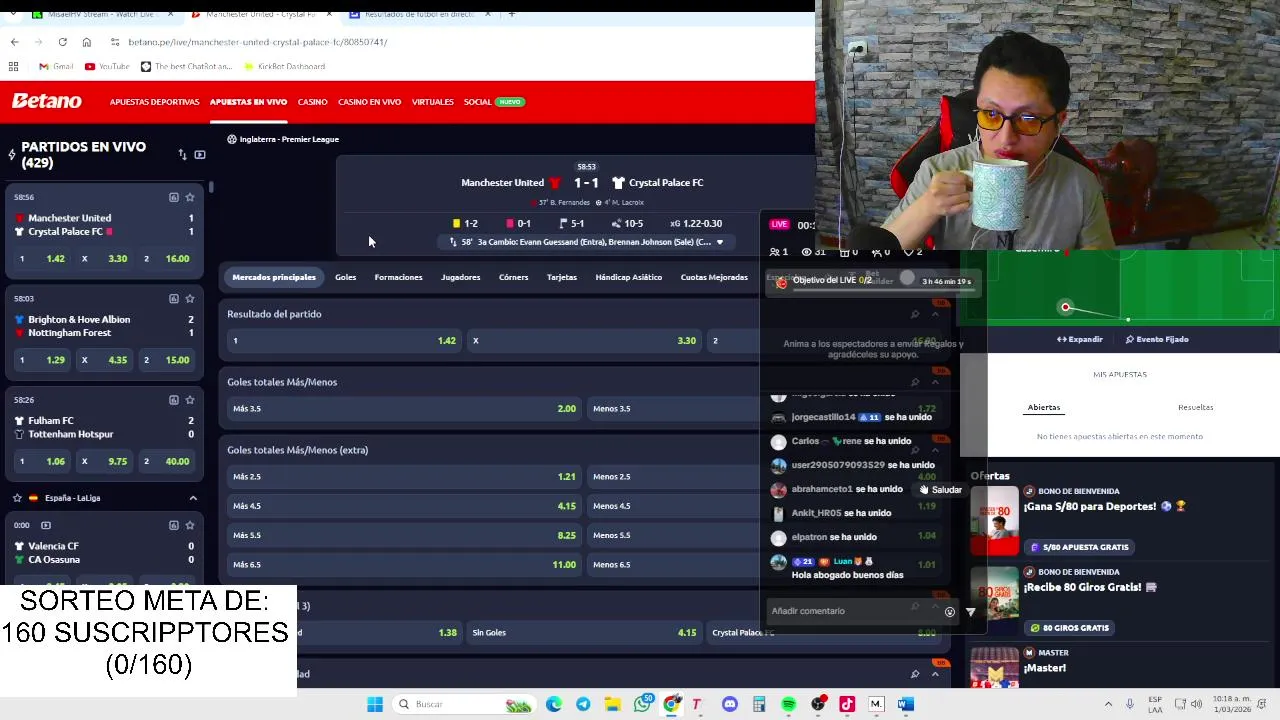Reload the browser page
Screen dimensions: 1280x720
(62, 42)
